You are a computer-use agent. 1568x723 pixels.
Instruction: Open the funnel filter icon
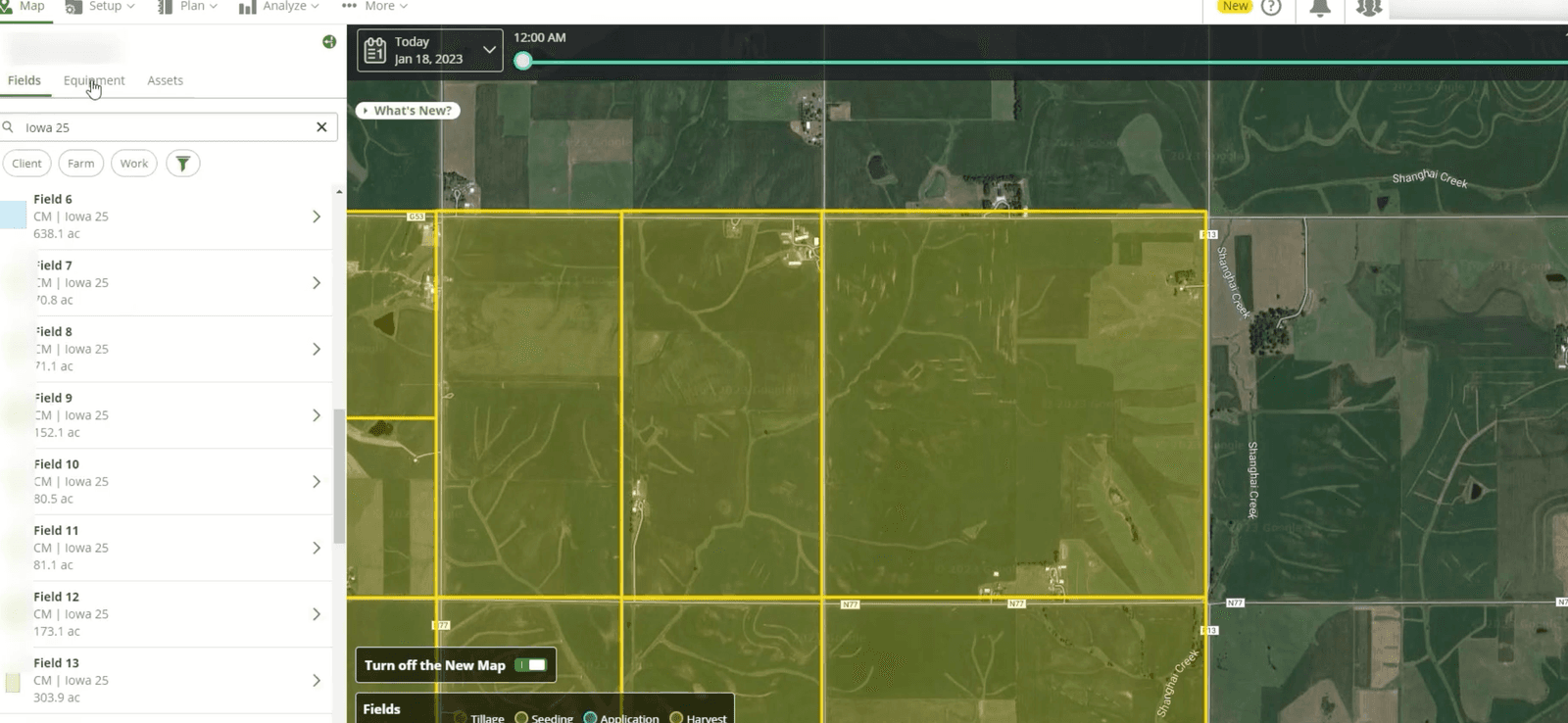coord(183,164)
